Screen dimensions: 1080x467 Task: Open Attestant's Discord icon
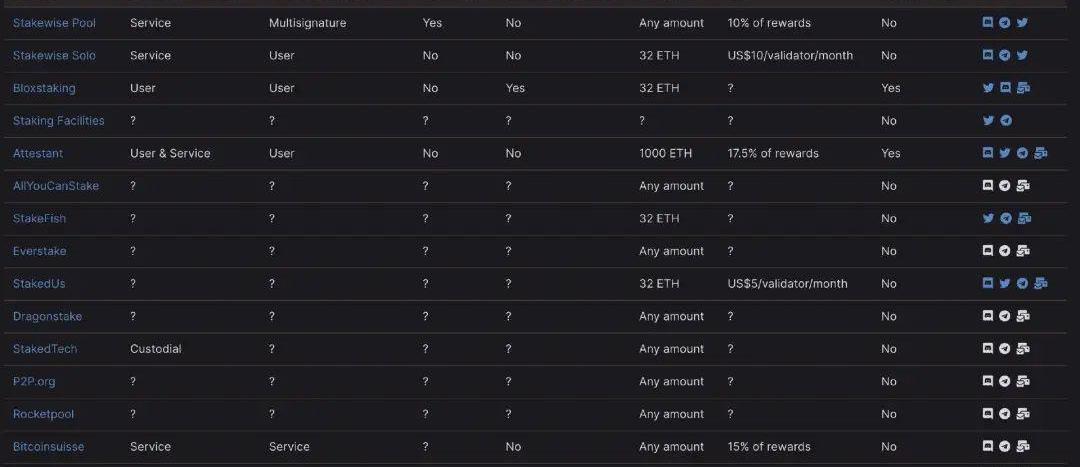(x=988, y=153)
